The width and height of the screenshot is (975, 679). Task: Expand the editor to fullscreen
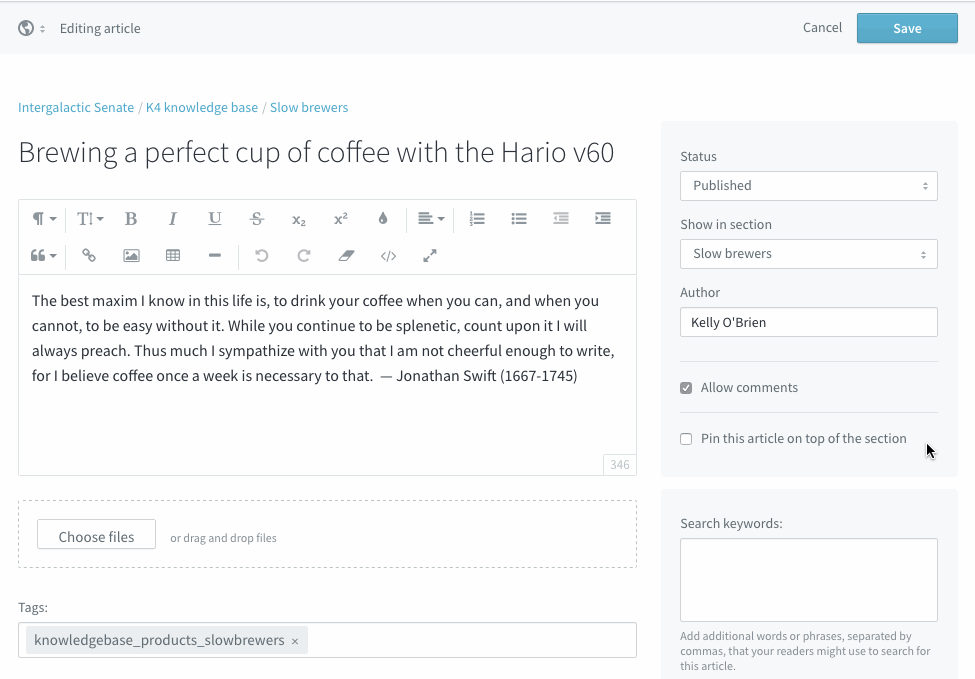tap(430, 256)
